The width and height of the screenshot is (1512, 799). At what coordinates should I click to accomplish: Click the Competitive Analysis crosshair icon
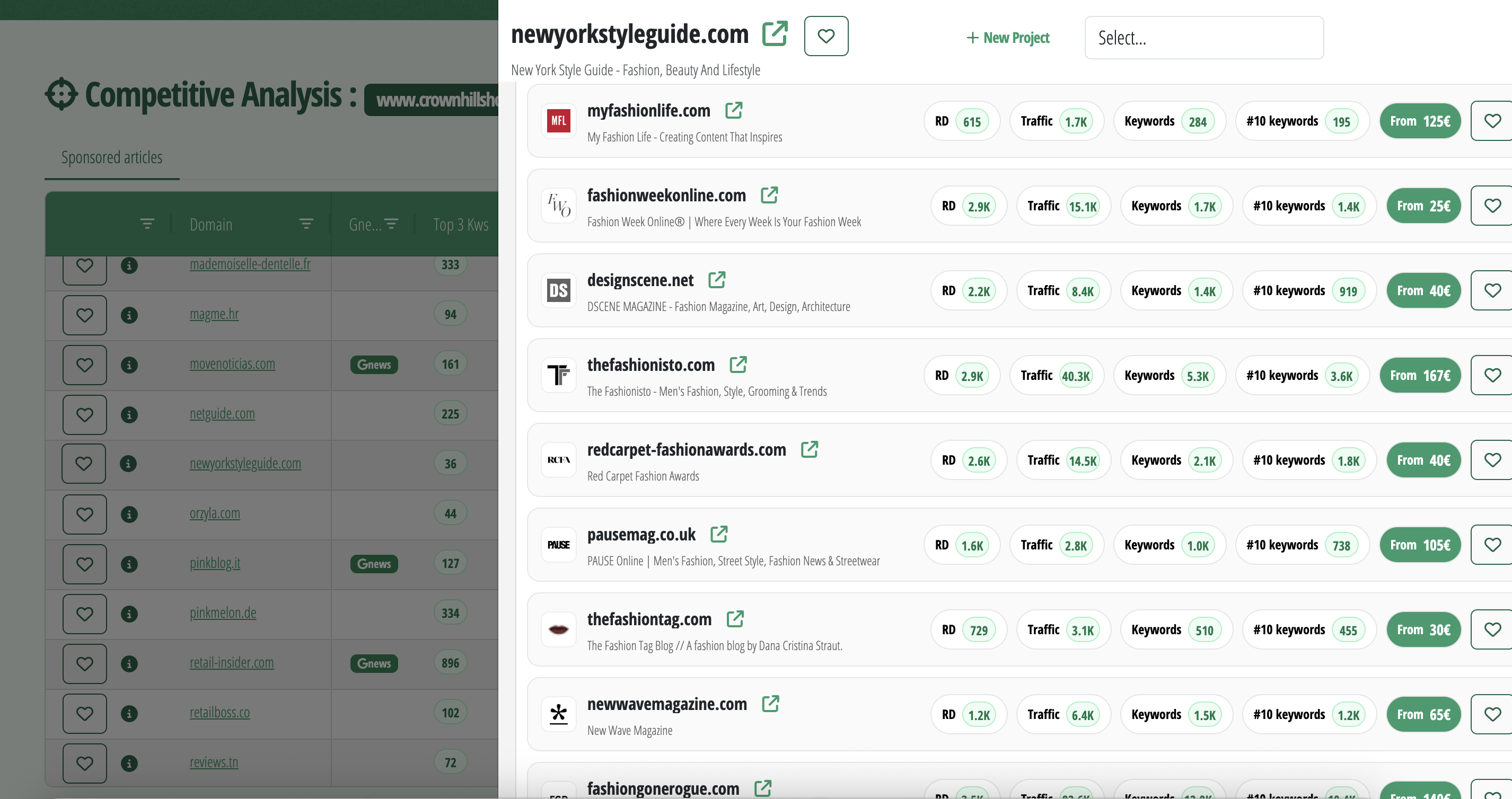tap(61, 94)
